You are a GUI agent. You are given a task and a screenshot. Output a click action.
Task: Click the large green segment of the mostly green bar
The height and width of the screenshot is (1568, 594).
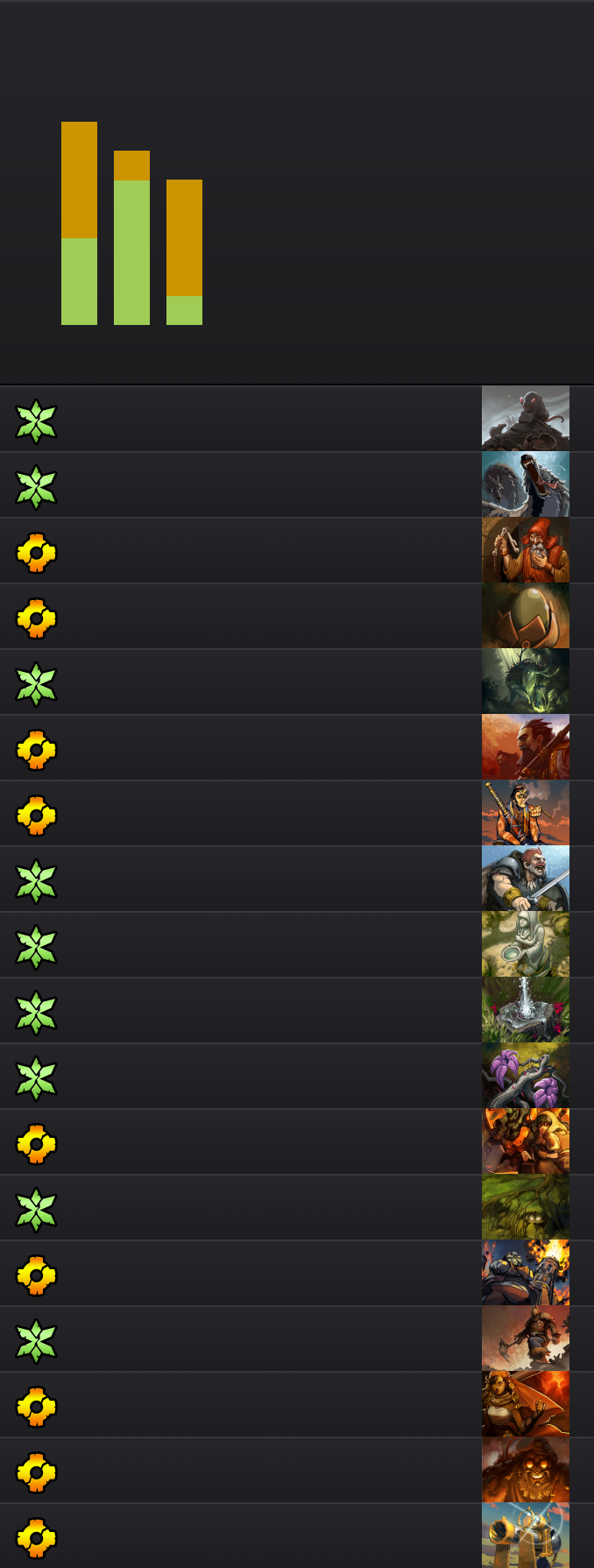(x=131, y=252)
